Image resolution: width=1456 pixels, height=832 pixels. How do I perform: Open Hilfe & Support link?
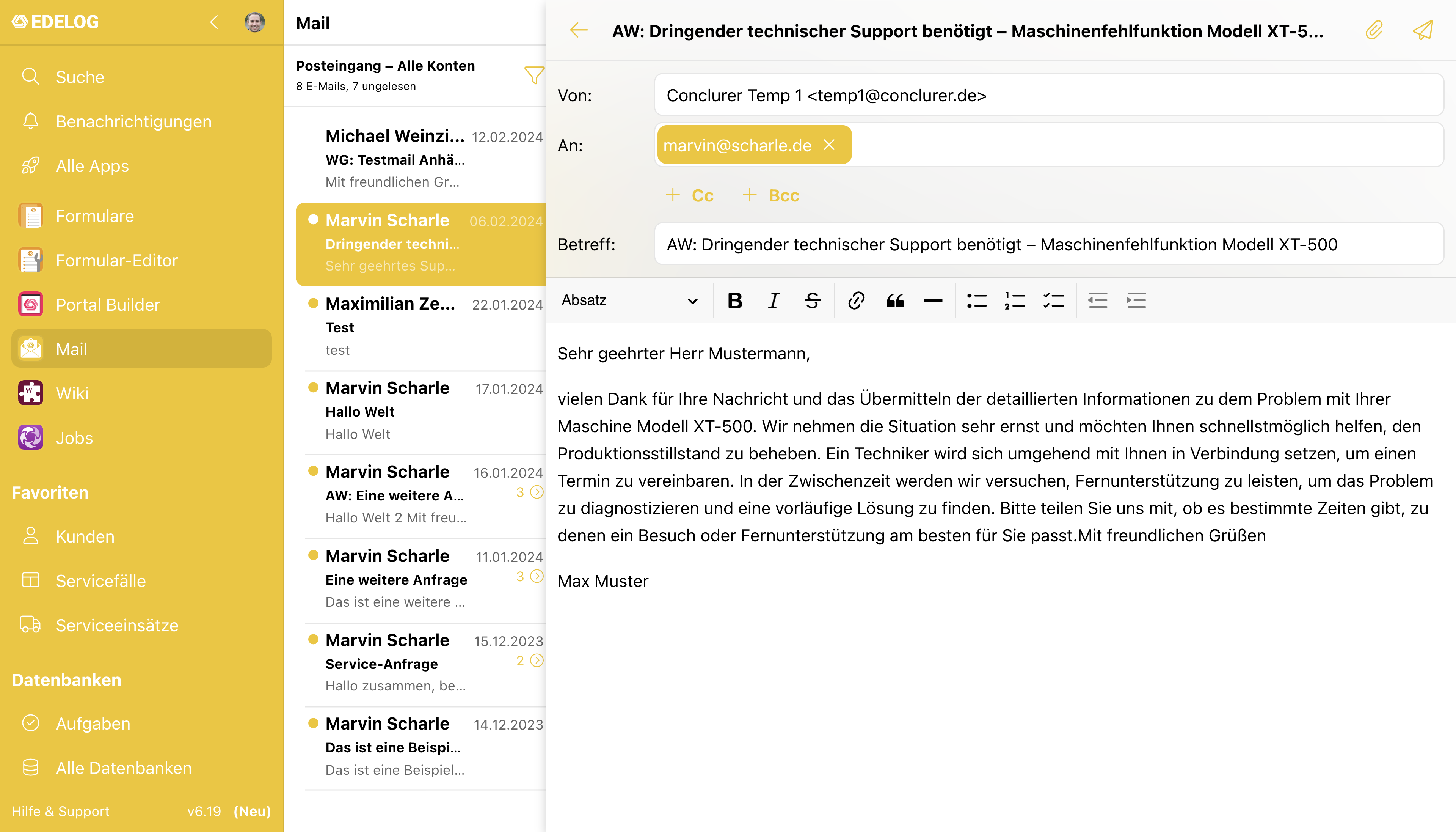[x=61, y=812]
